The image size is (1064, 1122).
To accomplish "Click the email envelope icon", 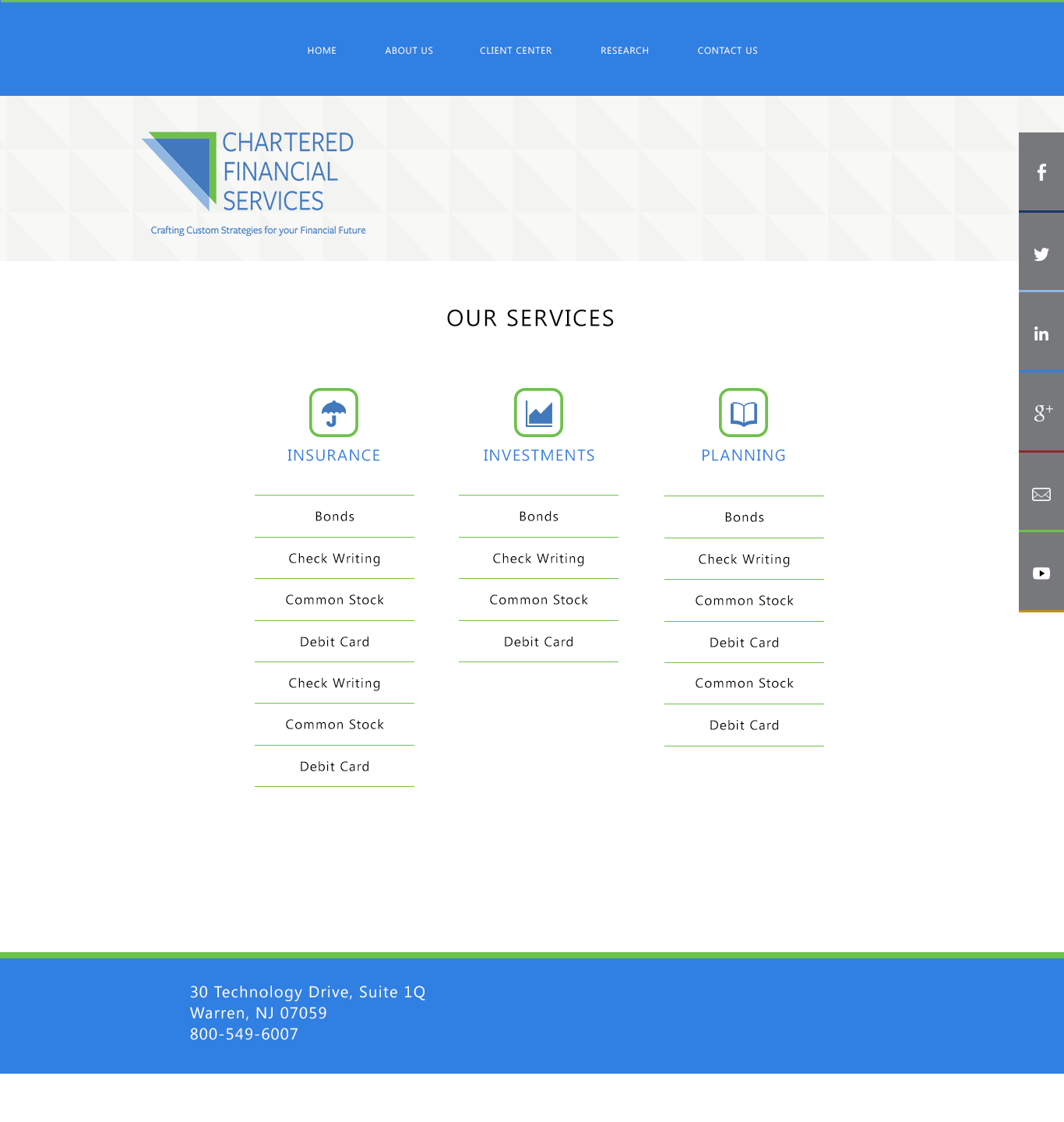I will point(1041,493).
